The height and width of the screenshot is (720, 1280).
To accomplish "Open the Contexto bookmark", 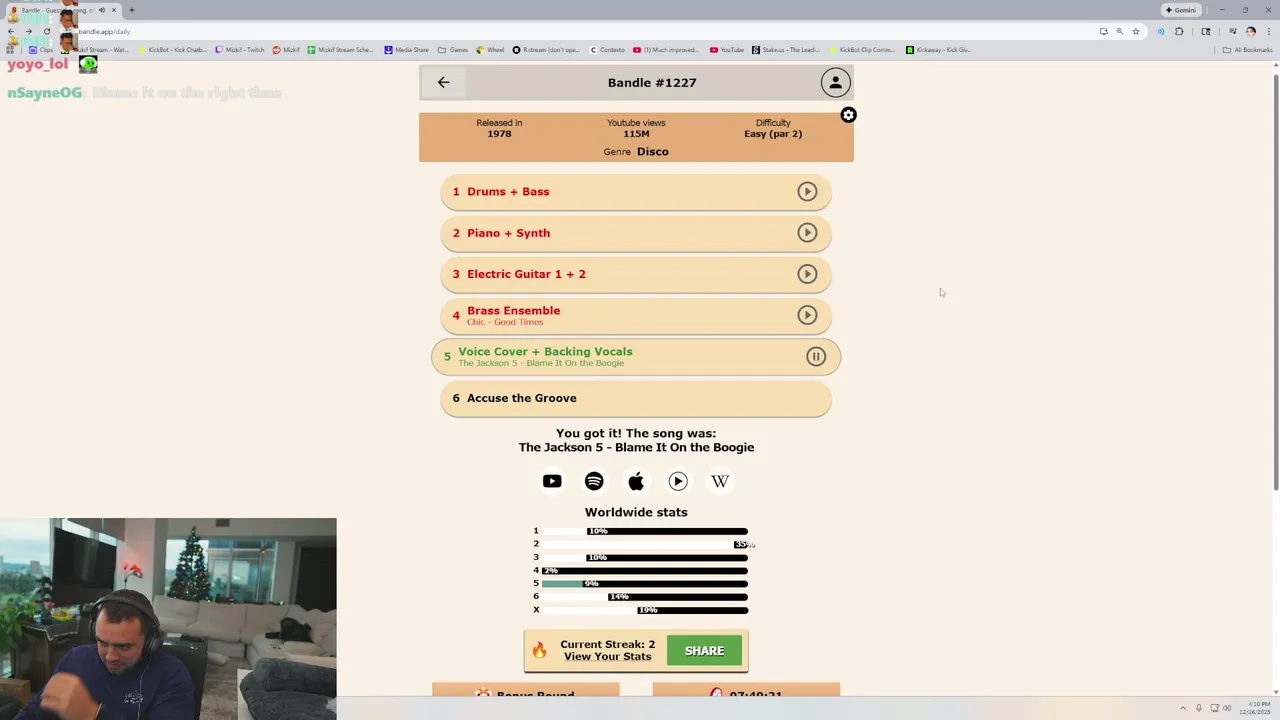I will (607, 49).
